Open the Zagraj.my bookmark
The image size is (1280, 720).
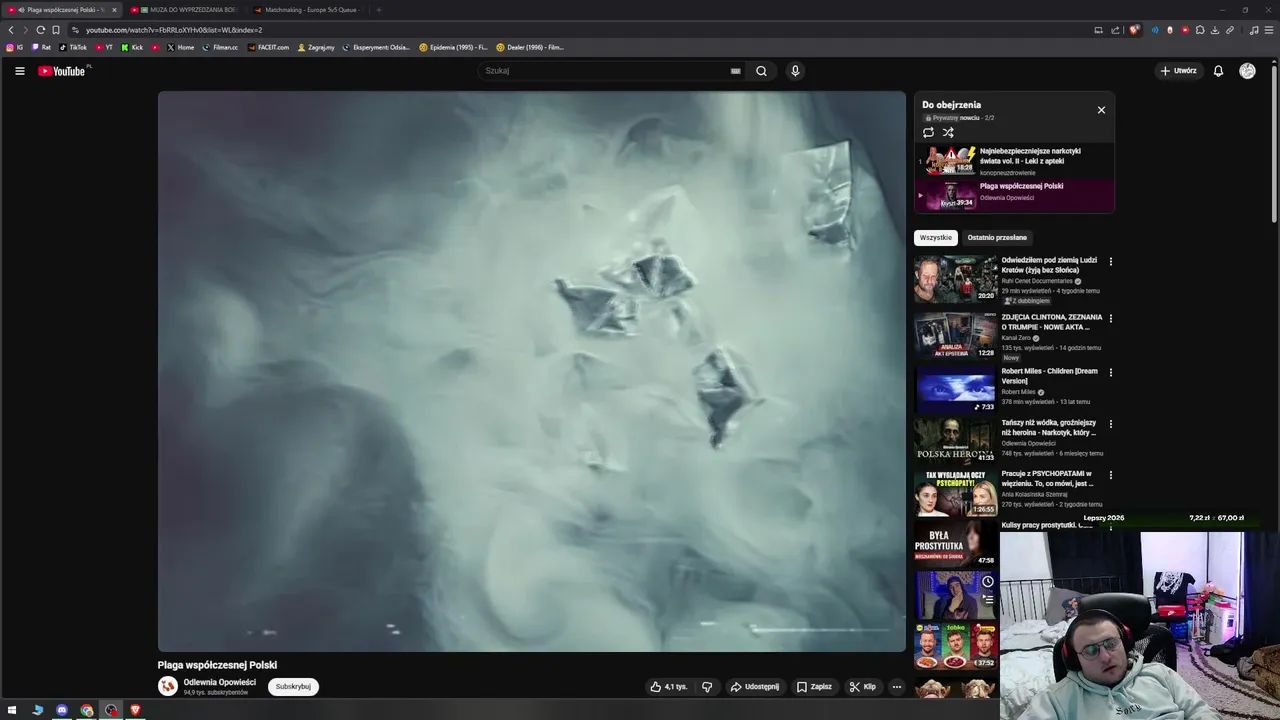[315, 47]
